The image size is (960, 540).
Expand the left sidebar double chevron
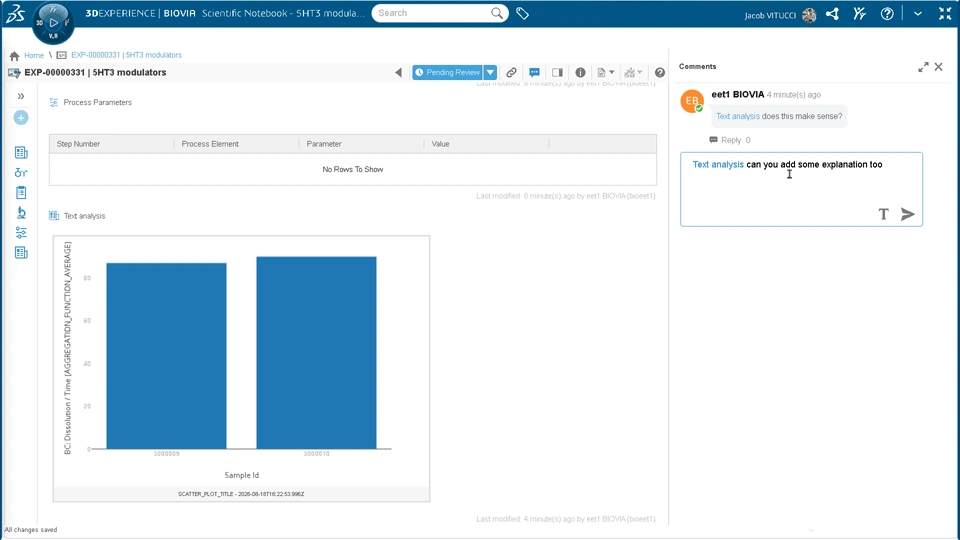pyautogui.click(x=21, y=96)
